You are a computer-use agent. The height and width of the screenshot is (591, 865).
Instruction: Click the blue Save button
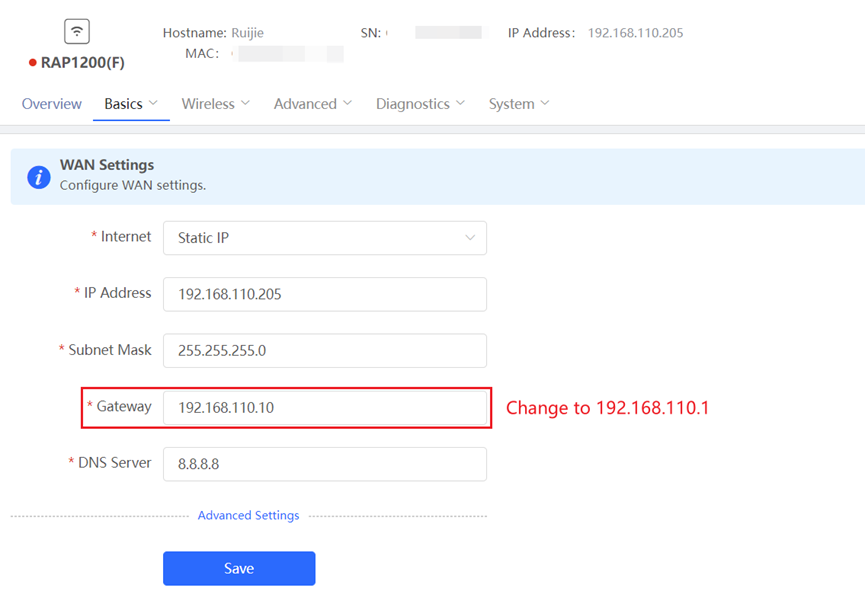[x=239, y=568]
